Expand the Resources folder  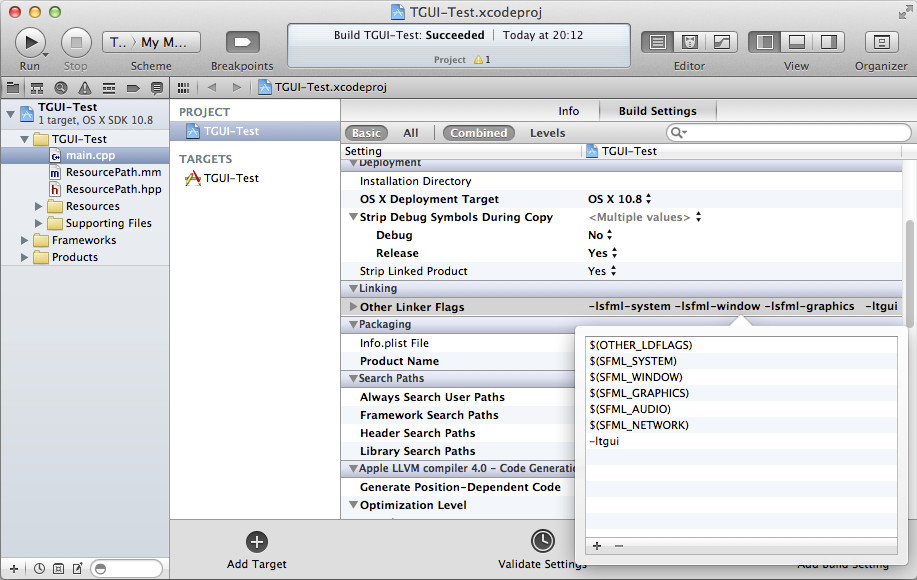pos(38,206)
